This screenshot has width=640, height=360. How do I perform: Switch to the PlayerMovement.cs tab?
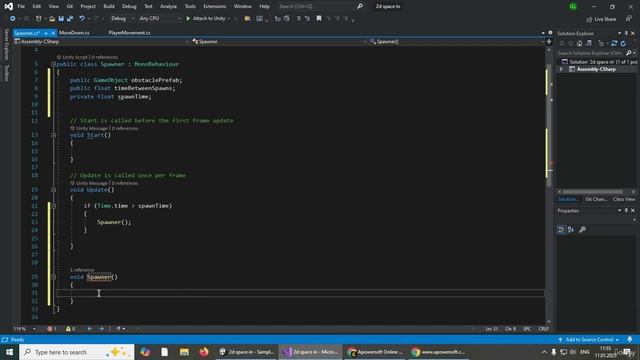pyautogui.click(x=129, y=33)
